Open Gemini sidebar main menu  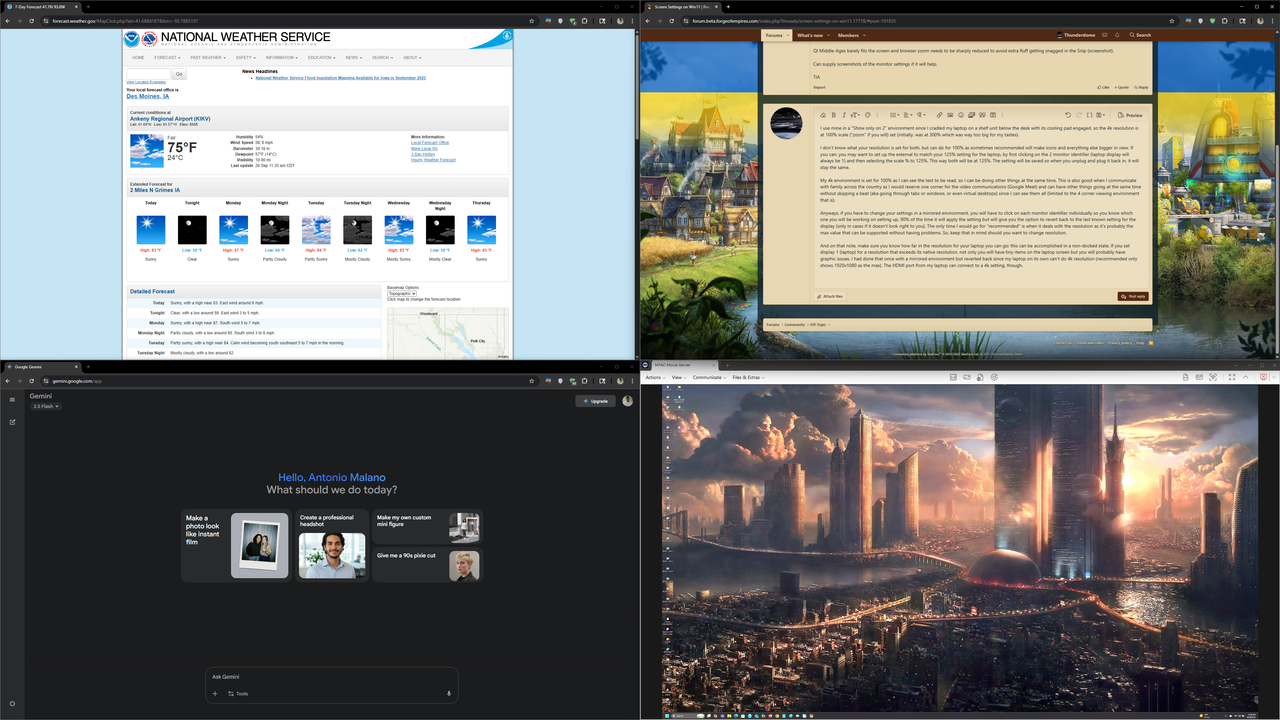click(x=12, y=400)
